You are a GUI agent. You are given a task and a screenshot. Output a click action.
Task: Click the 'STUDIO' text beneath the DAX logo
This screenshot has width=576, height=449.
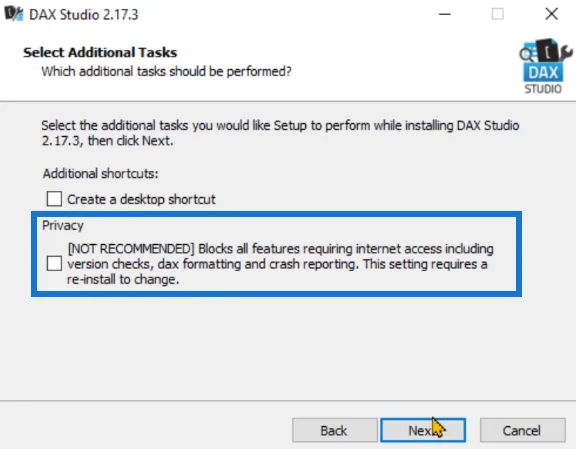[x=543, y=89]
